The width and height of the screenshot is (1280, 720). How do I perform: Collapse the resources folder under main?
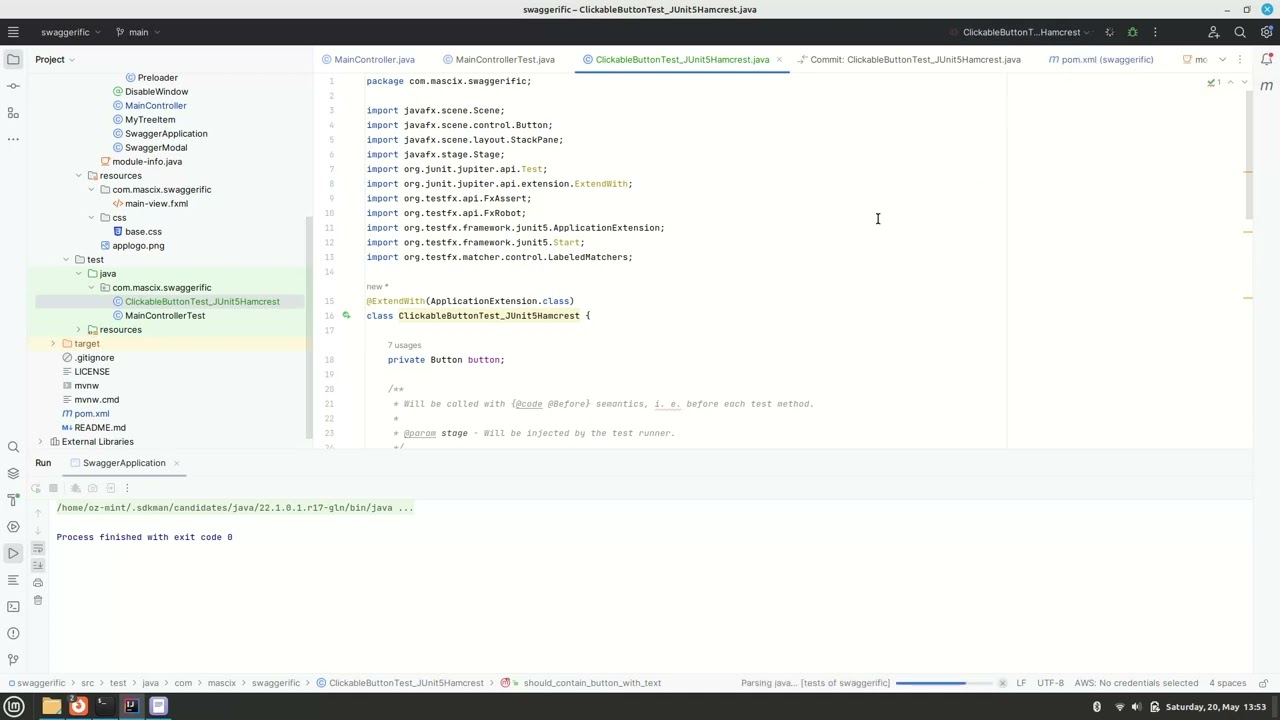point(78,176)
